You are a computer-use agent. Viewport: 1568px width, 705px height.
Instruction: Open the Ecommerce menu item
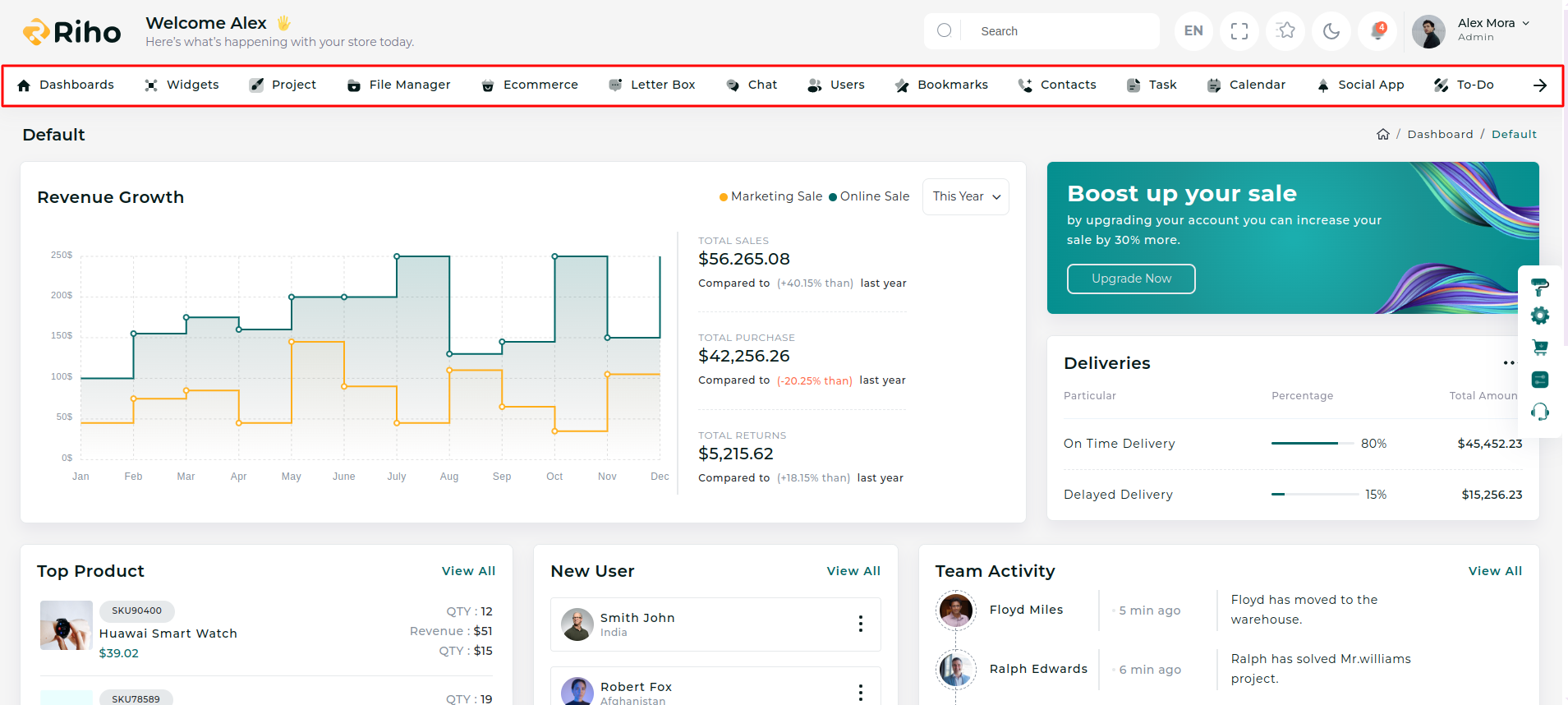click(x=530, y=85)
